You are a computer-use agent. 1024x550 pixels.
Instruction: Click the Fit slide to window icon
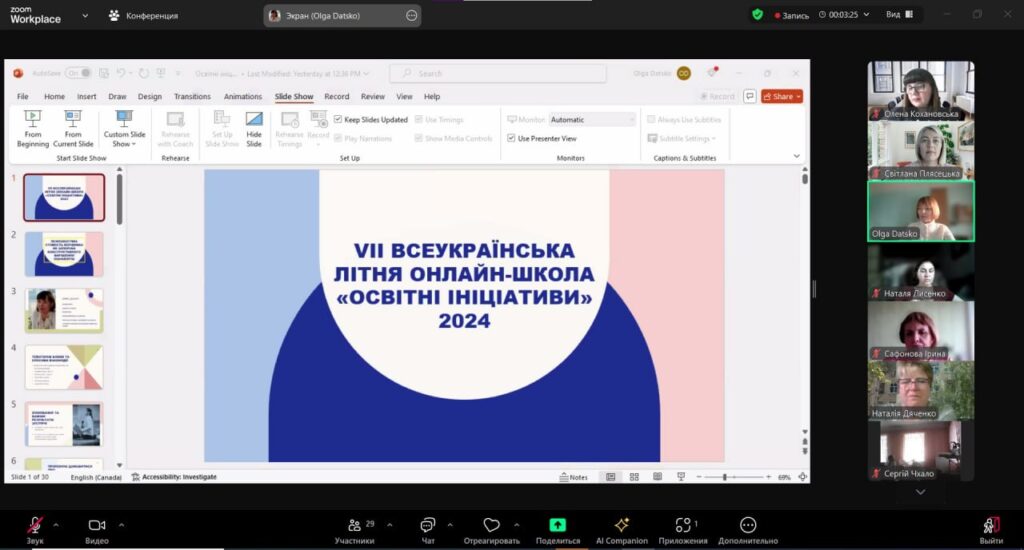pyautogui.click(x=803, y=477)
